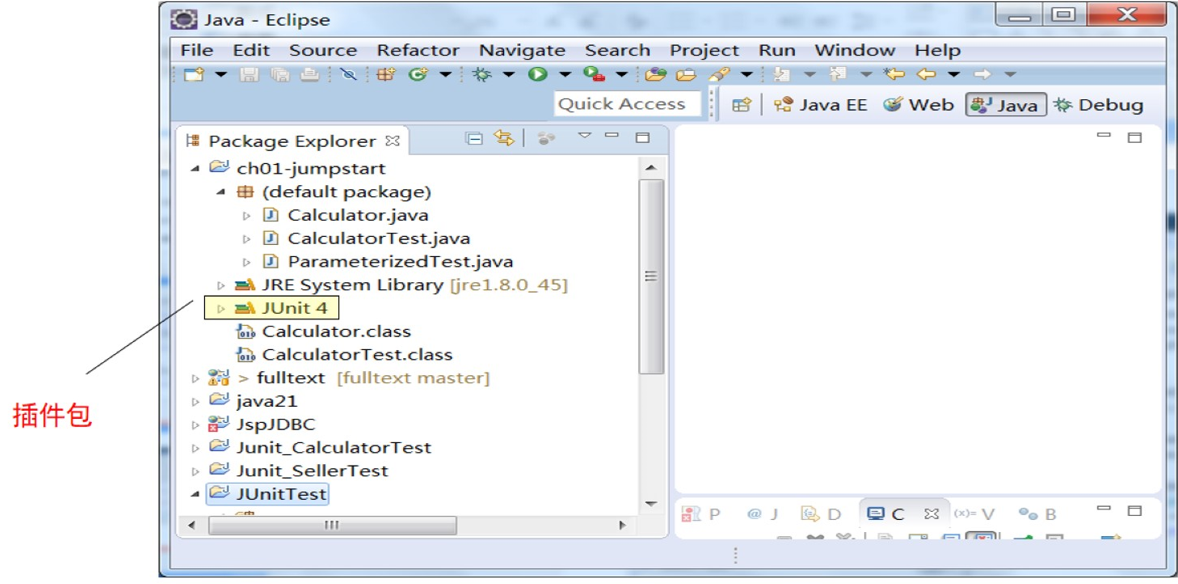Open the Search menu
The height and width of the screenshot is (584, 1178).
coord(618,50)
